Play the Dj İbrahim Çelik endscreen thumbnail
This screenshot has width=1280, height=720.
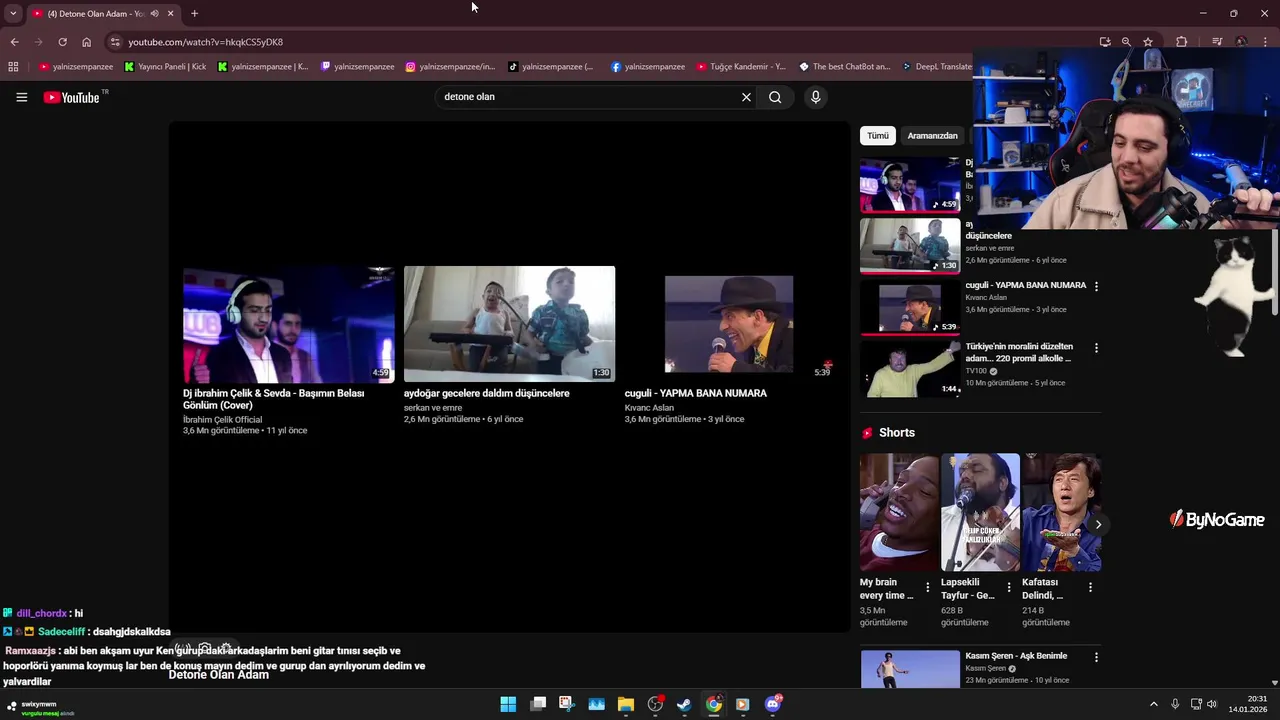coord(288,324)
